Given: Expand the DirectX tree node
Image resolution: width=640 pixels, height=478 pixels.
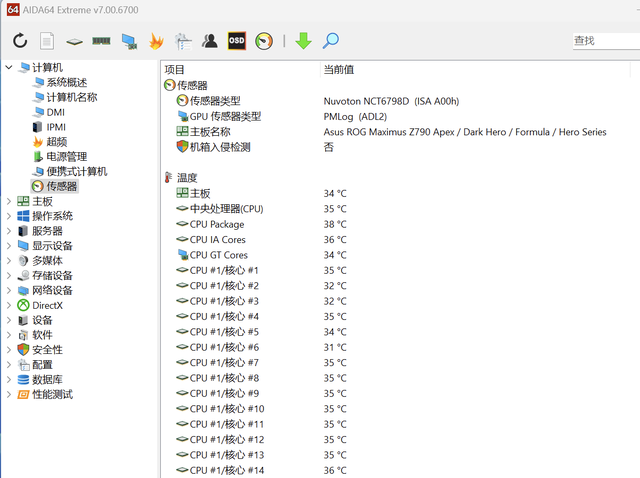Looking at the screenshot, I should (9, 305).
